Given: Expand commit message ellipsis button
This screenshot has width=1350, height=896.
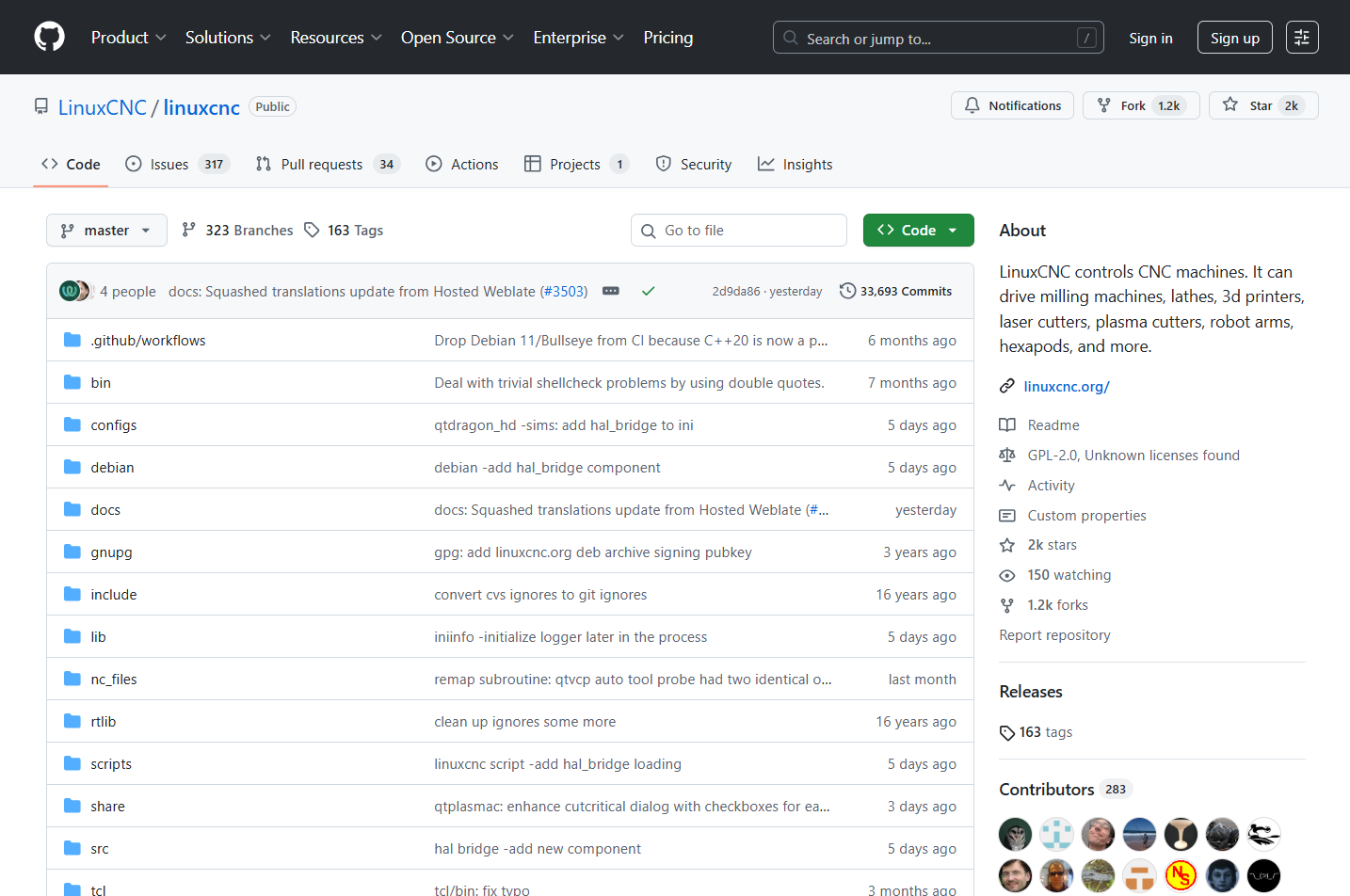Looking at the screenshot, I should (611, 291).
